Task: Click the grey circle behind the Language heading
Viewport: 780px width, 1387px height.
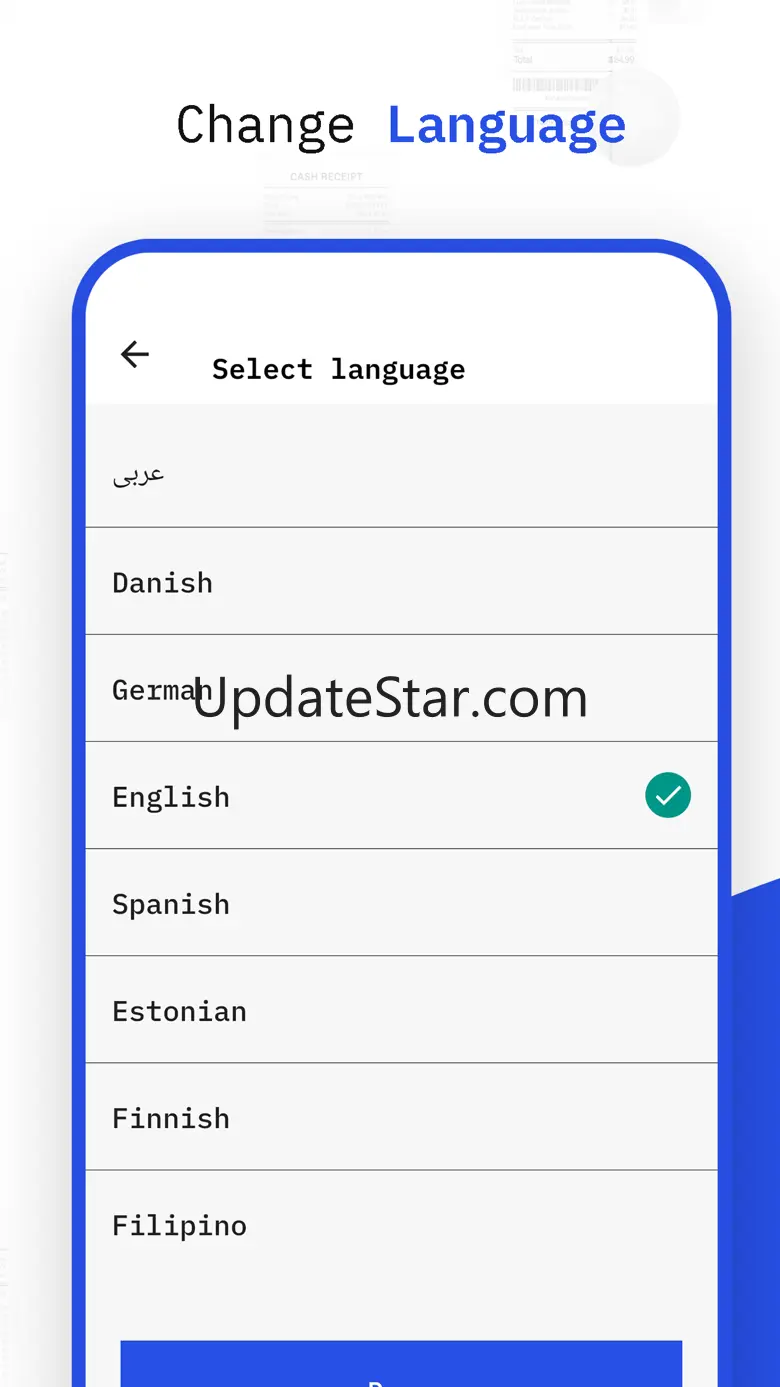Action: coord(640,118)
